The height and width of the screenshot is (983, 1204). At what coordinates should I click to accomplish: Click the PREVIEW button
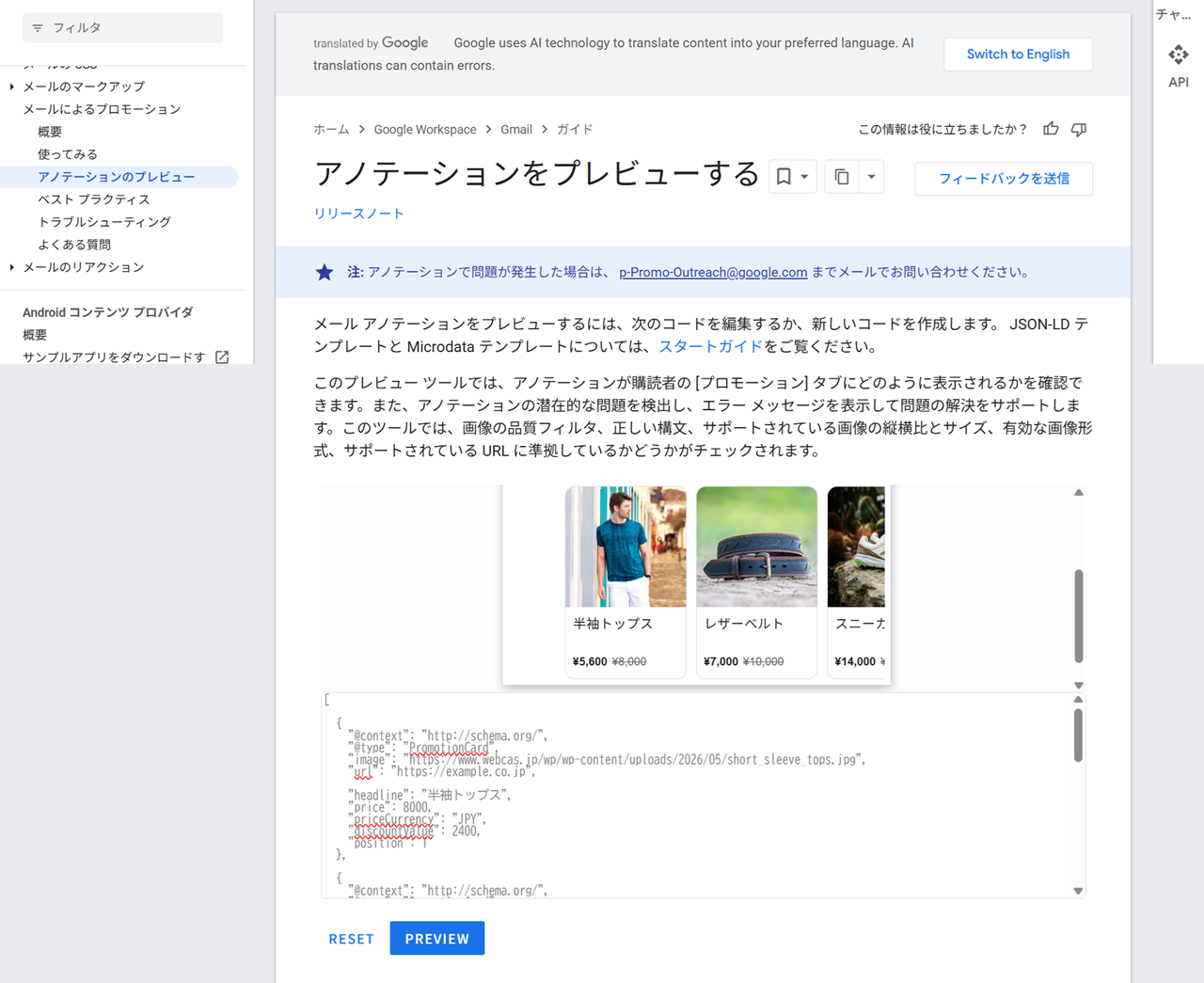coord(437,939)
